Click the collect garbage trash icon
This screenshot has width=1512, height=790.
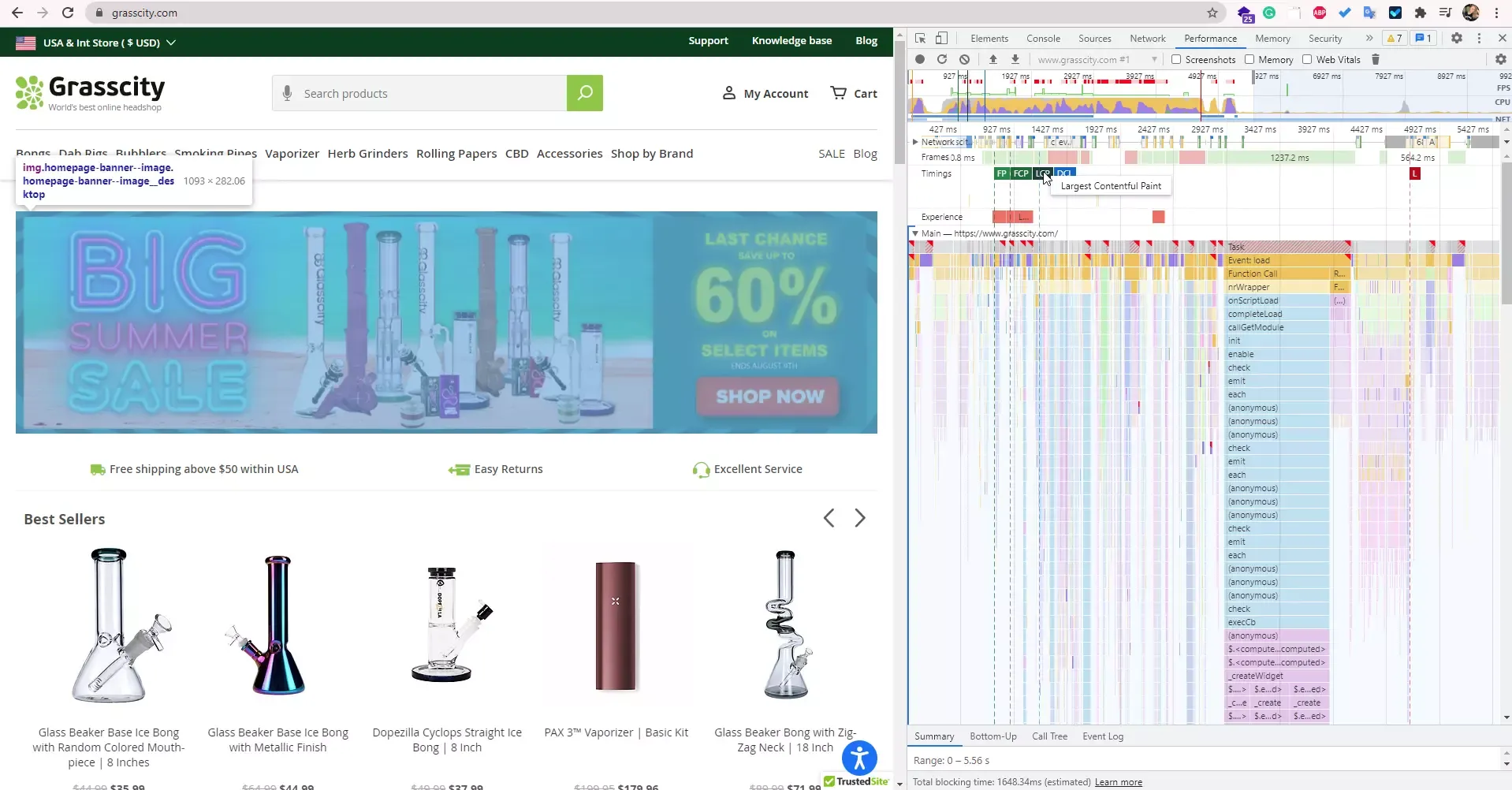[1376, 59]
